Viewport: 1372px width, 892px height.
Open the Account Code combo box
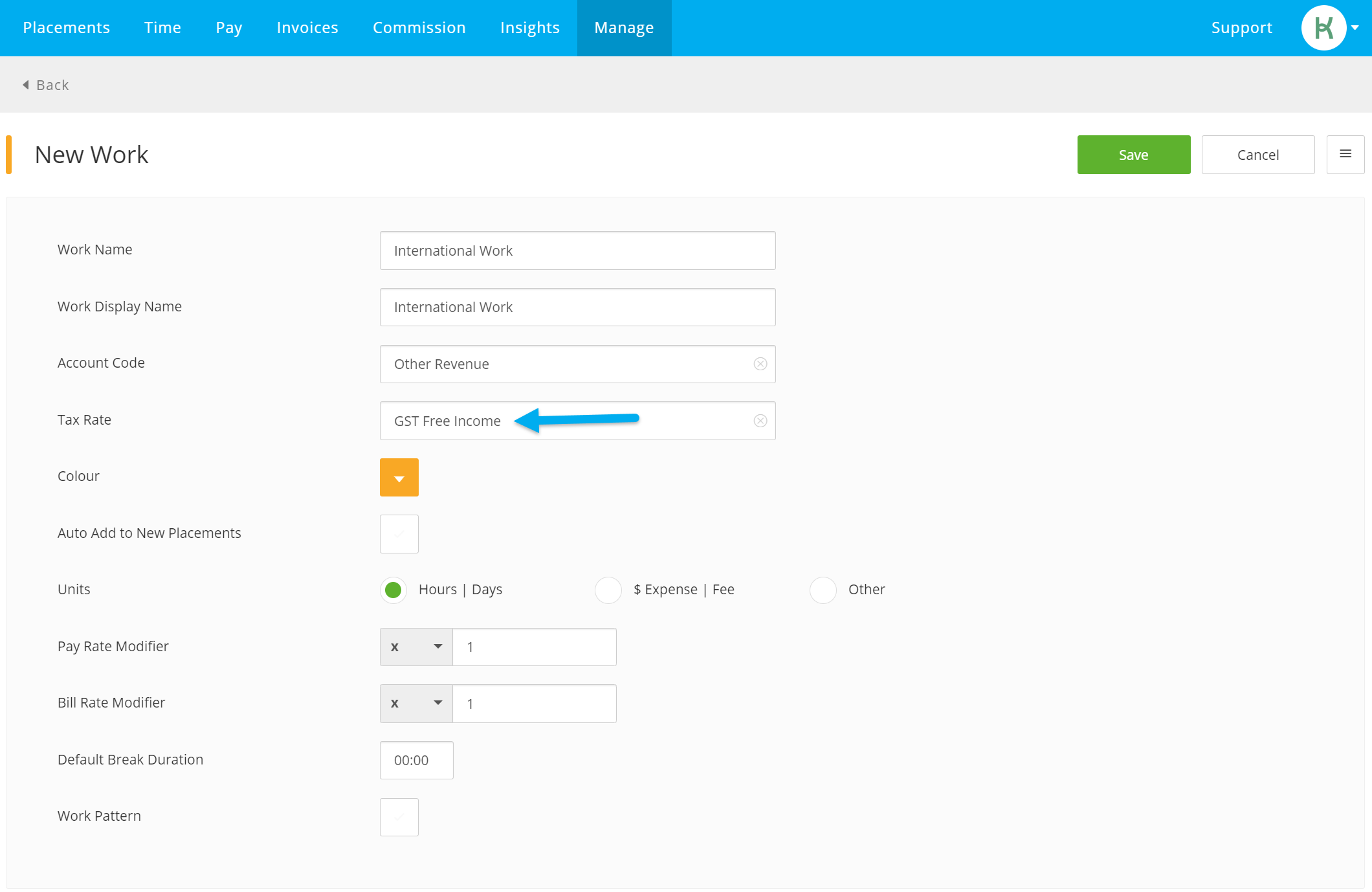(x=578, y=364)
